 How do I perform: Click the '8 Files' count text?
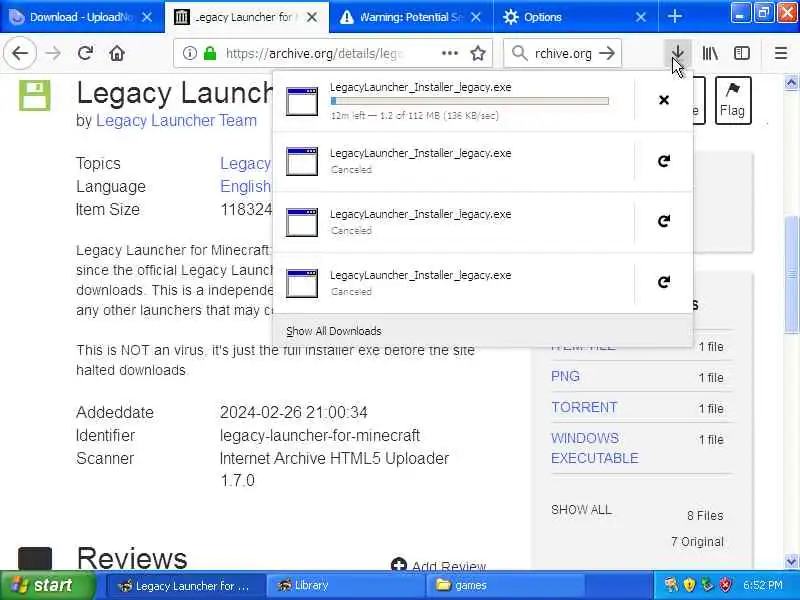[705, 516]
